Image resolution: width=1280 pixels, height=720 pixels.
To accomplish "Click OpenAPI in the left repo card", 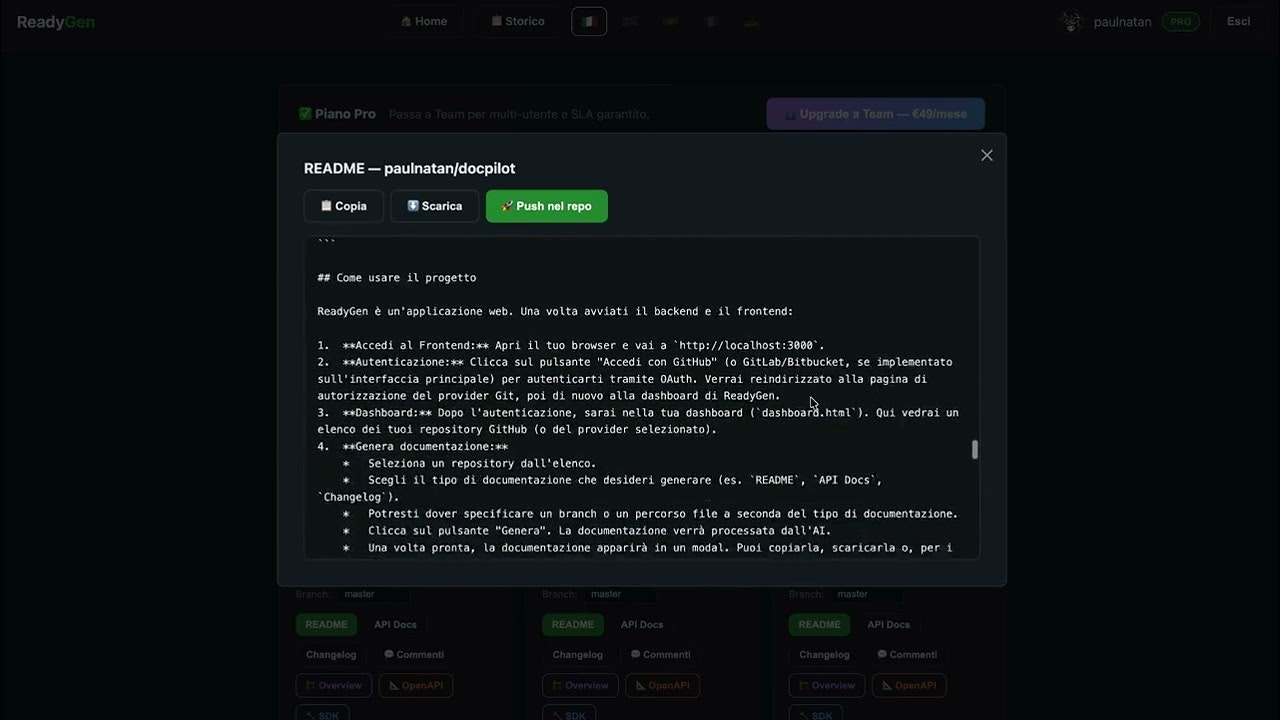I will (x=416, y=685).
